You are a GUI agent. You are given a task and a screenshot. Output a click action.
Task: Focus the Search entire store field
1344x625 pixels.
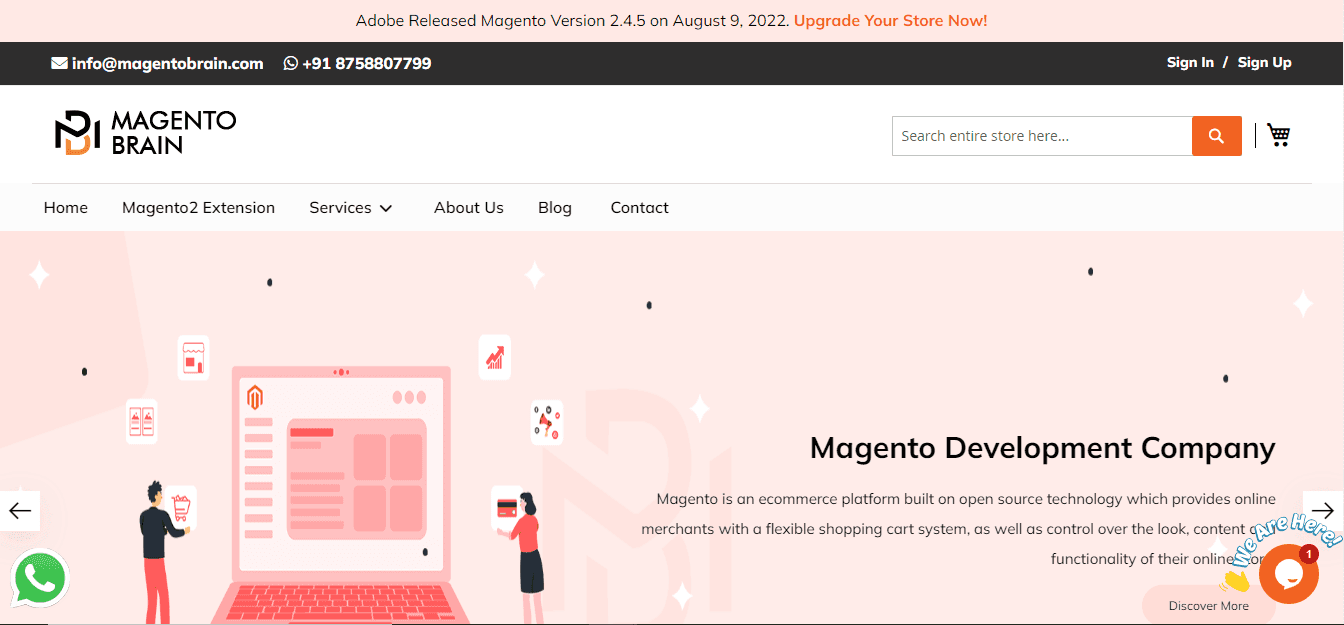(x=1041, y=136)
